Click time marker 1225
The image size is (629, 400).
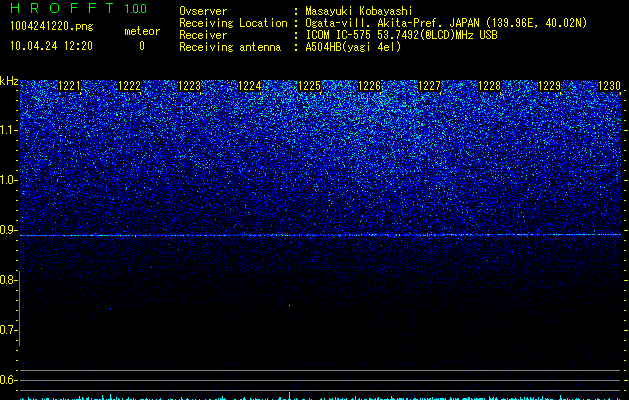coord(309,86)
